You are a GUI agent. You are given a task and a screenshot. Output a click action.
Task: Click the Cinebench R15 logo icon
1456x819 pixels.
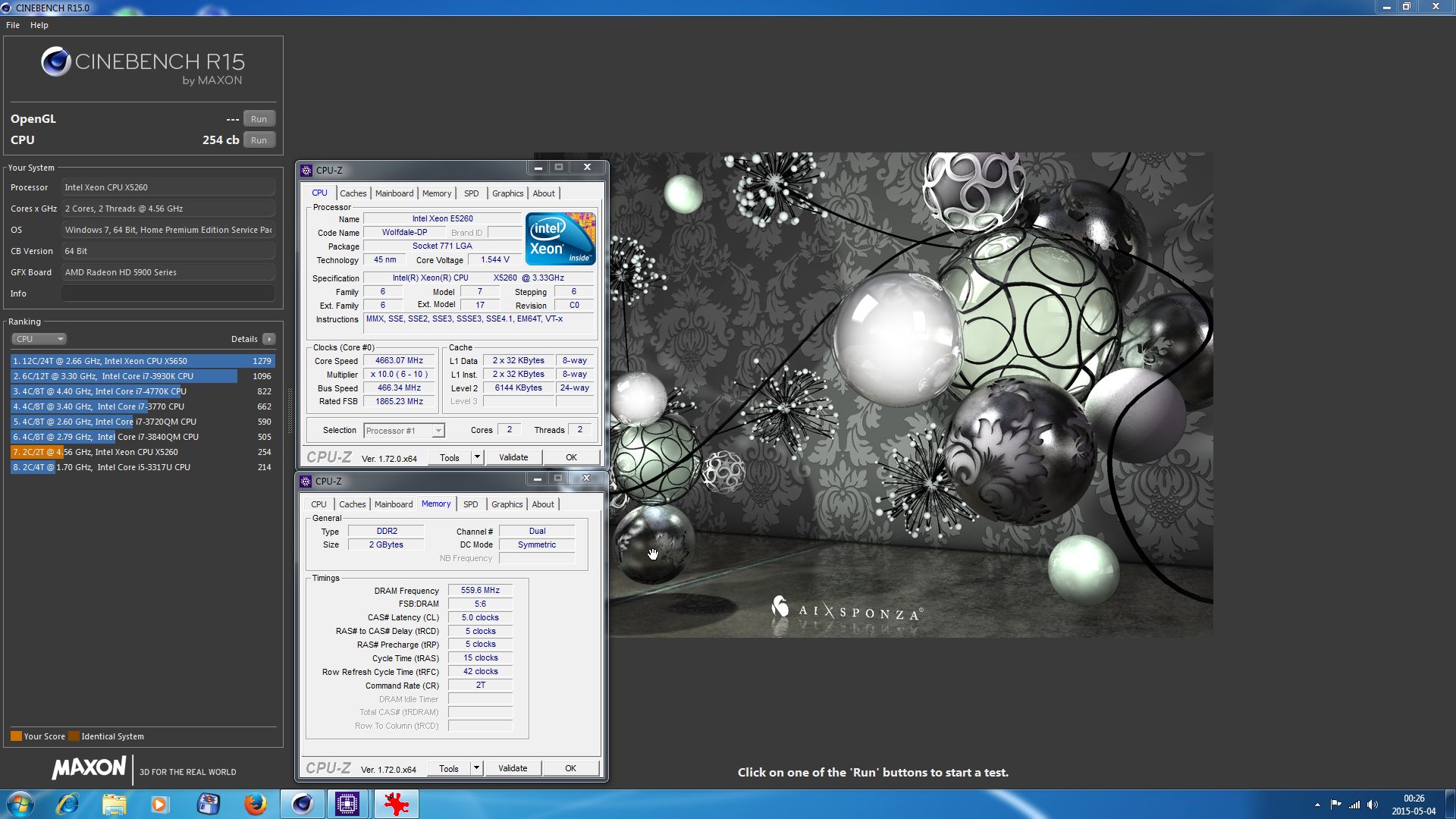click(55, 61)
